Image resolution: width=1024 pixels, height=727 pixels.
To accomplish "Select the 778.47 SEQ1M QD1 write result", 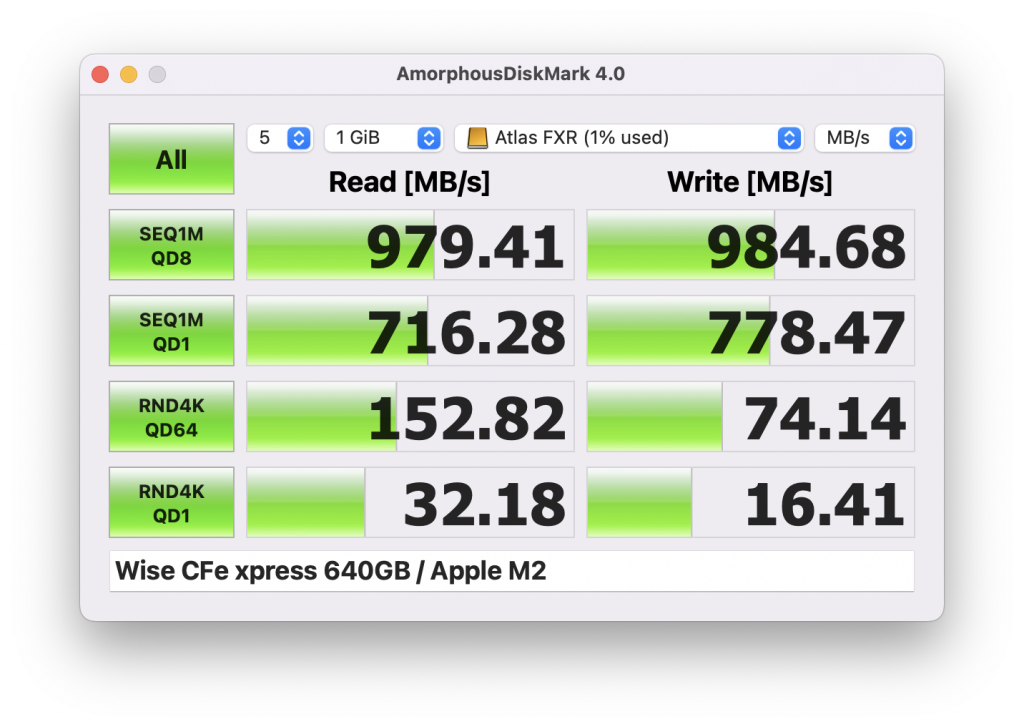I will pyautogui.click(x=750, y=331).
